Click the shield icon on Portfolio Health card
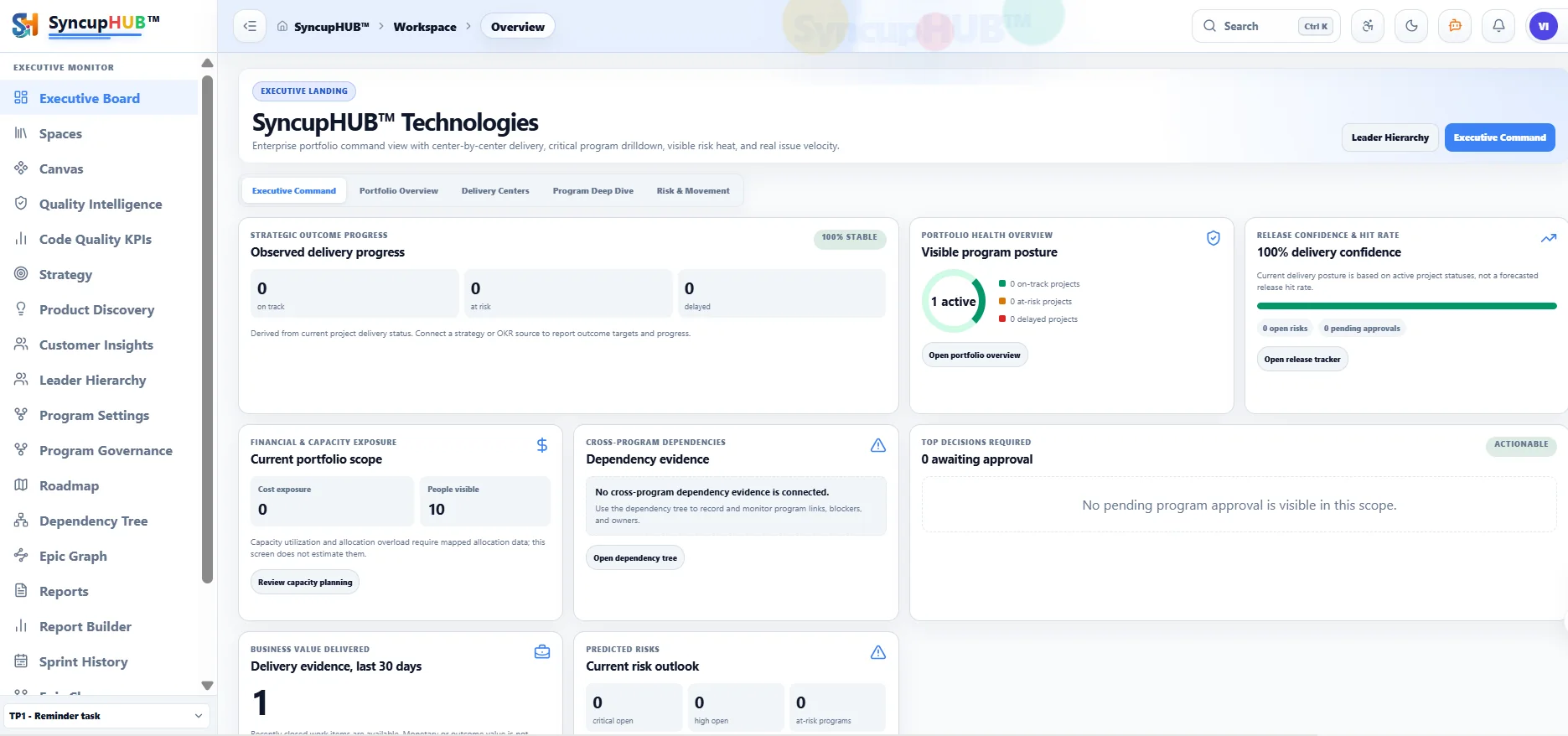This screenshot has height=736, width=1568. (x=1213, y=238)
